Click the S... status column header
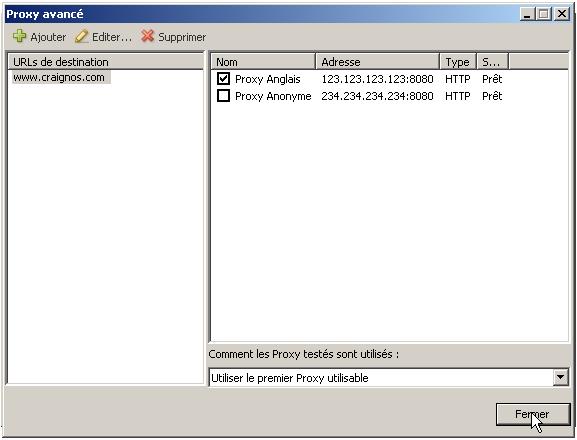 492,62
